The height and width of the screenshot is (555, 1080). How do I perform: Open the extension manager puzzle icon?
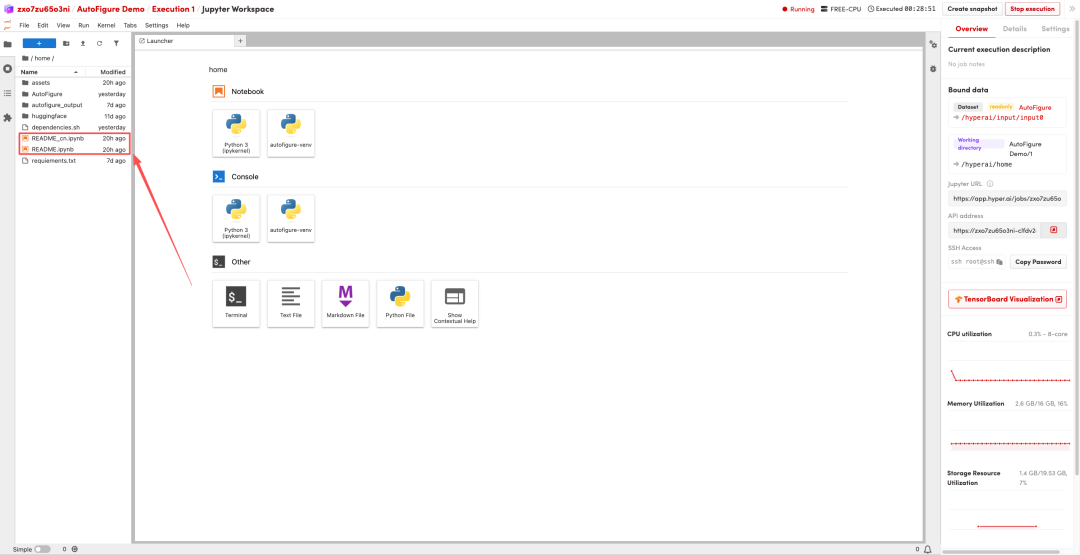(8, 118)
